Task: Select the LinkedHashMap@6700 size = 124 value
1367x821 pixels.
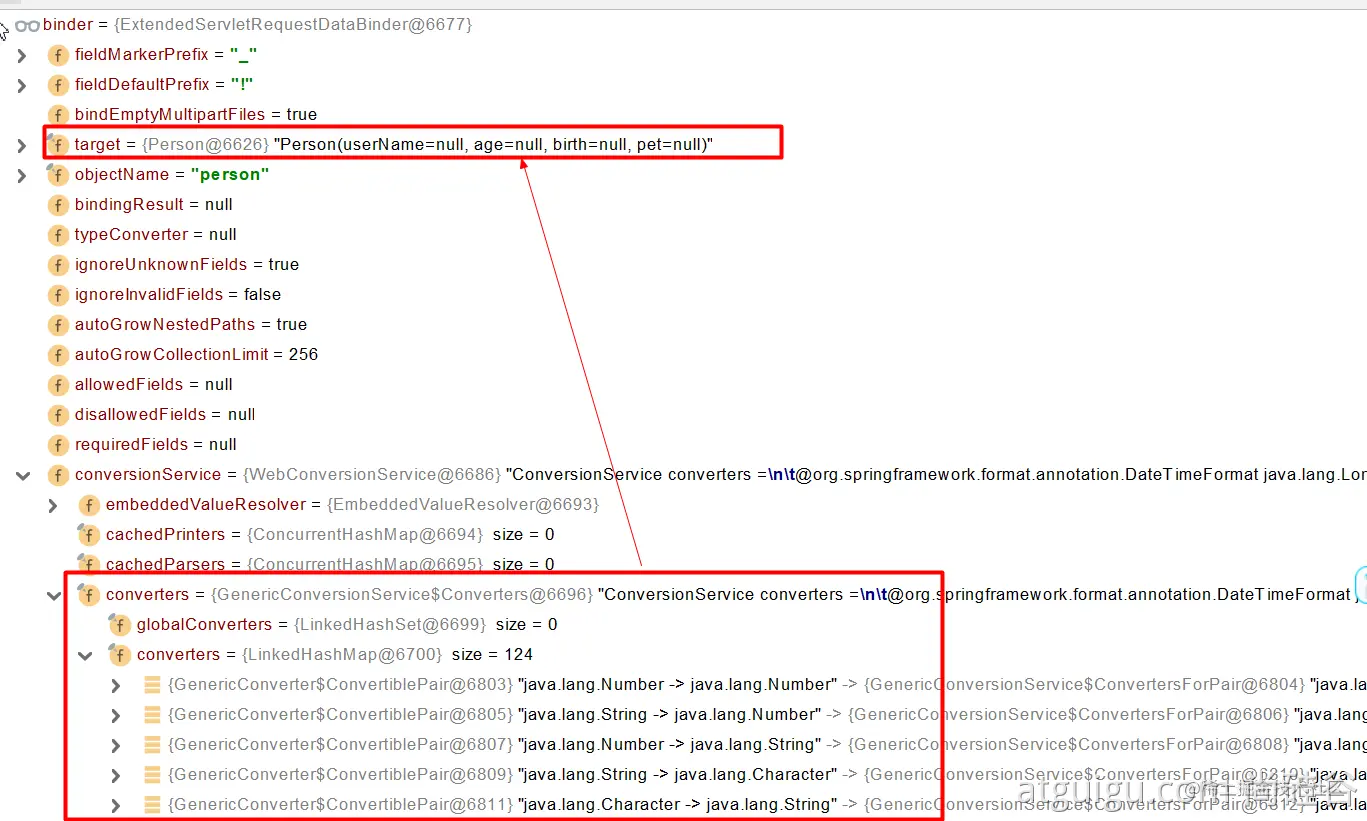Action: (387, 655)
